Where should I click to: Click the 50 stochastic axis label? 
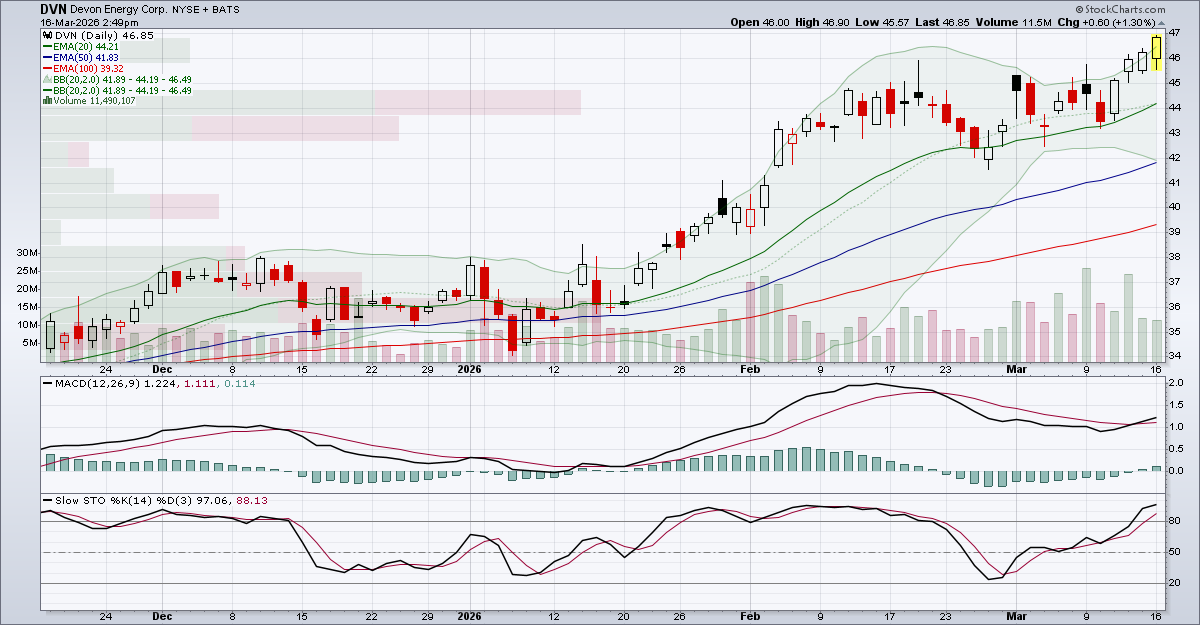[x=1176, y=552]
